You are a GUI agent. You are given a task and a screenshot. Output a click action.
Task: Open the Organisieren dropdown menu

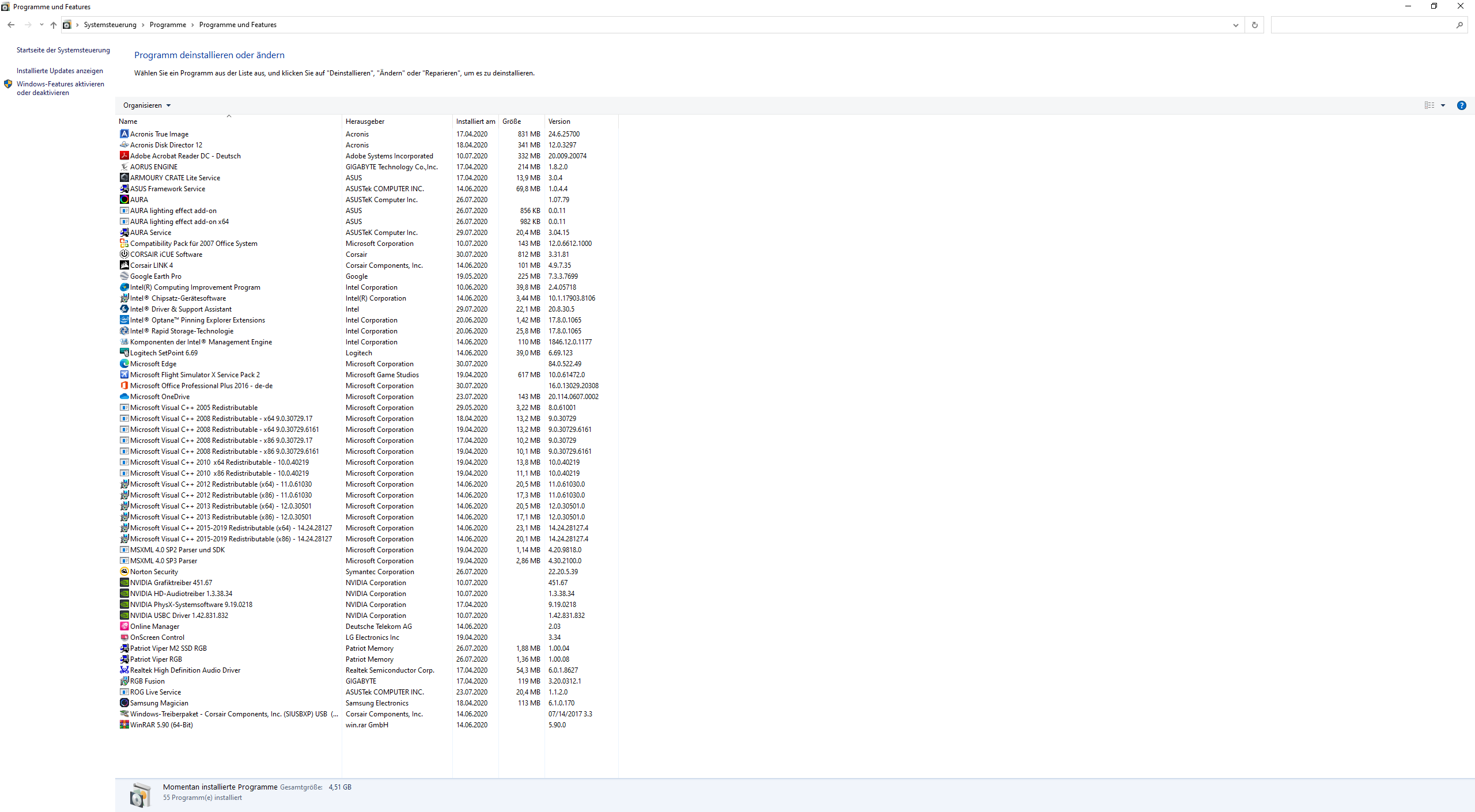coord(147,105)
